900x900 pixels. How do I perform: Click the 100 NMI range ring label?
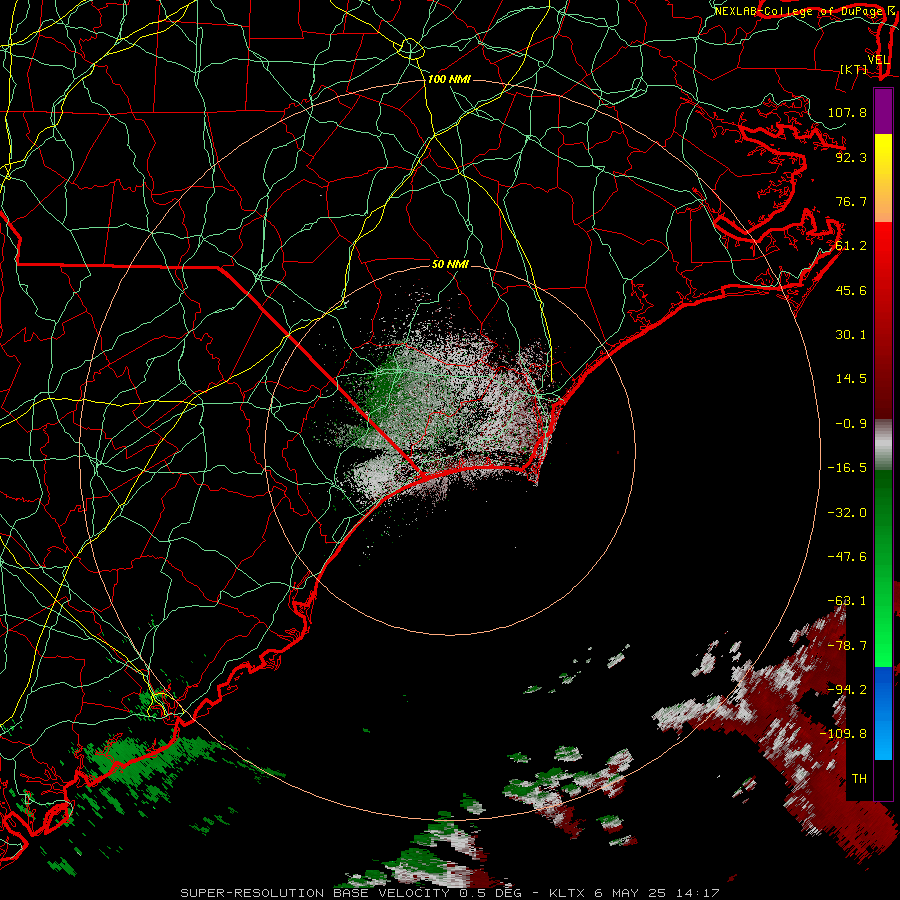click(449, 79)
